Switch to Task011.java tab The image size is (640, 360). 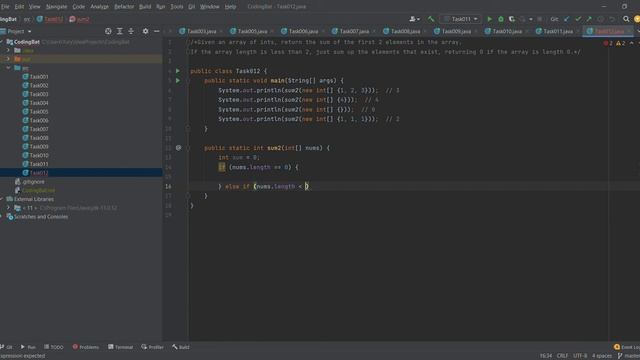click(558, 31)
